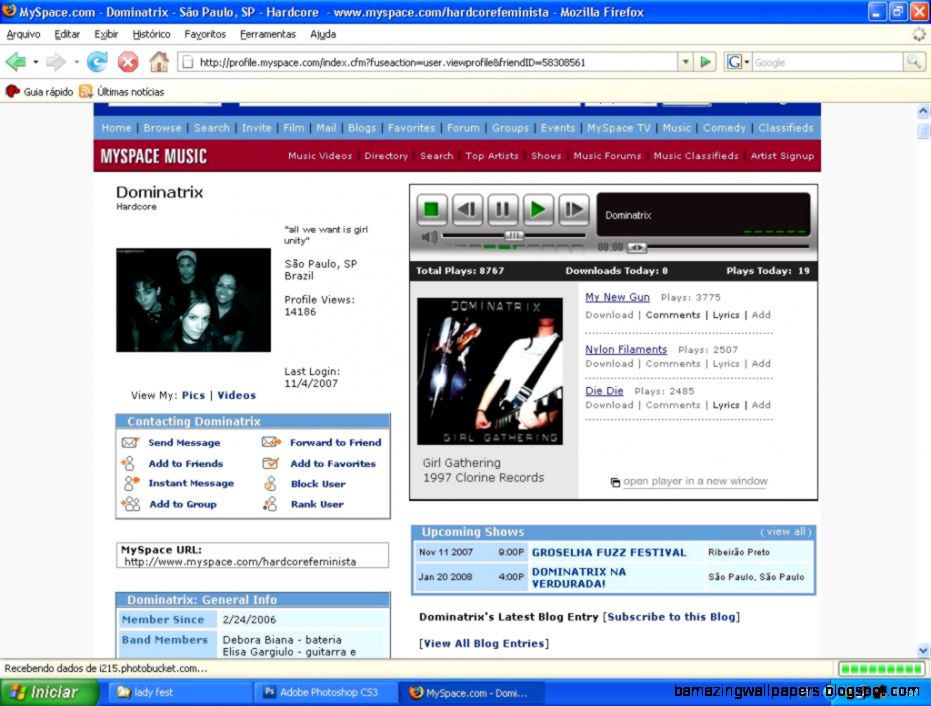Viewport: 931px width, 706px height.
Task: Expand the address bar URL history dropdown
Action: pos(686,62)
